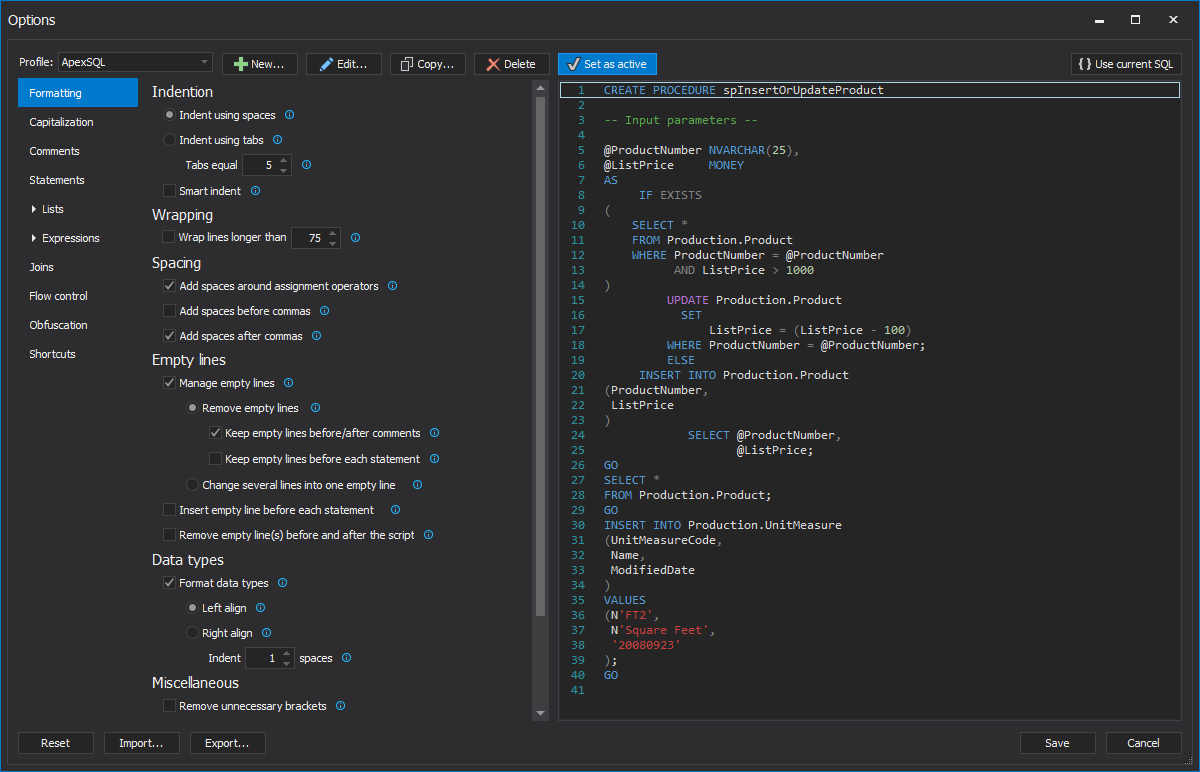Increase Tabs equal value with up stepper
This screenshot has height=772, width=1200.
285,160
